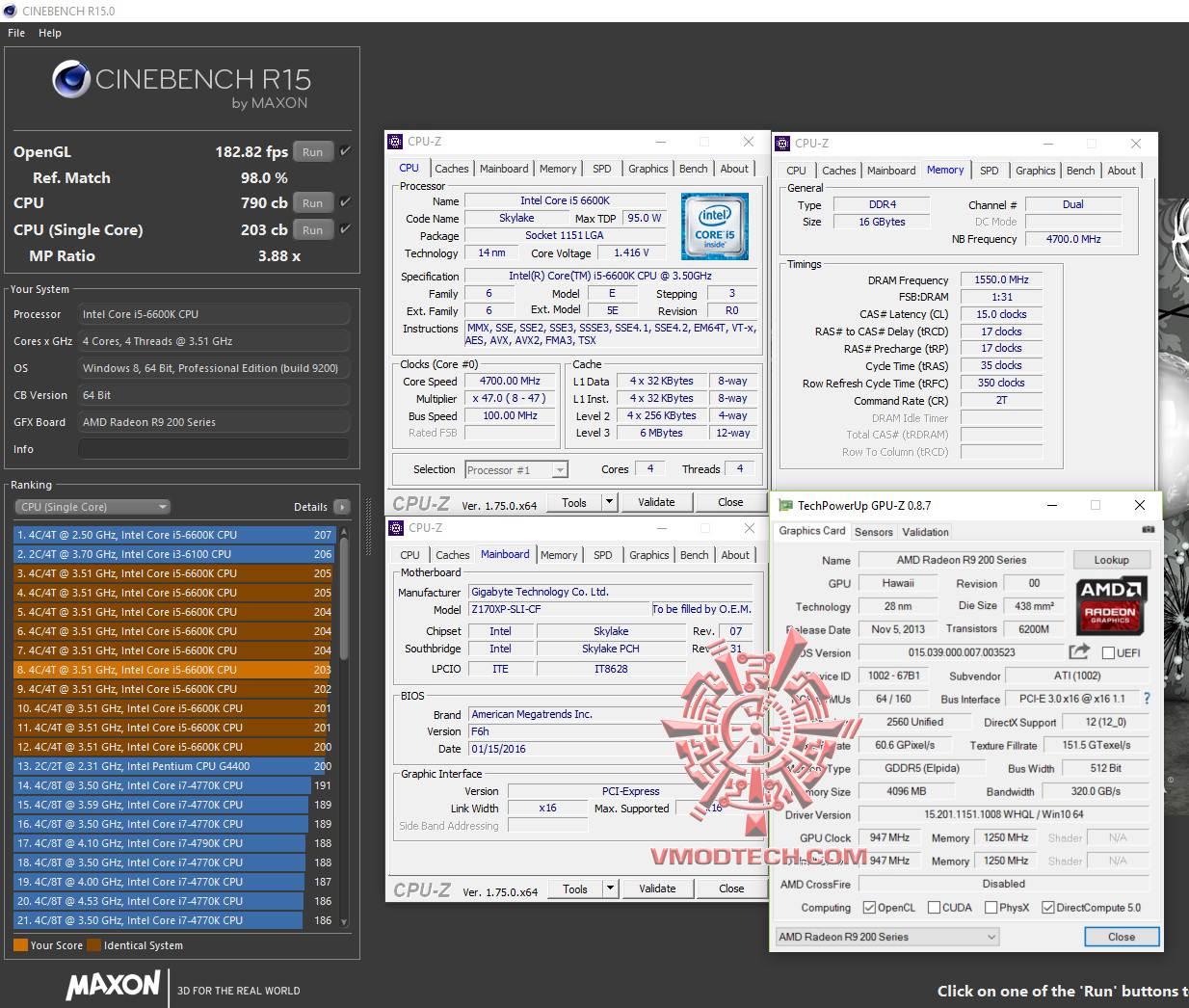This screenshot has width=1189, height=1008.
Task: Click the orange Your Score legend swatch
Action: pyautogui.click(x=20, y=945)
